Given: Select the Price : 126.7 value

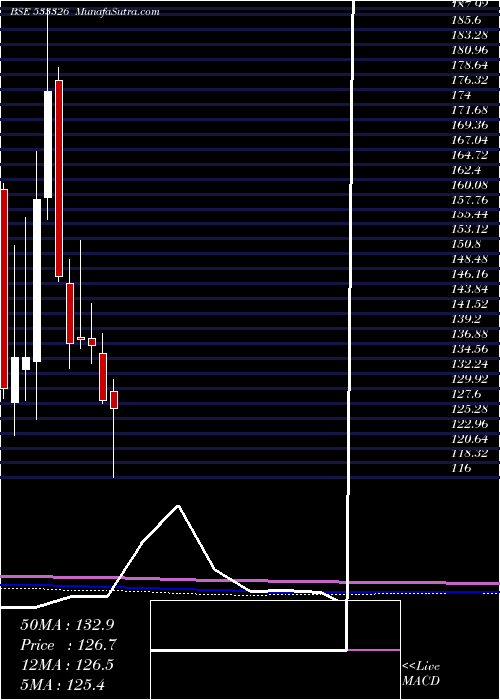Looking at the screenshot, I should 68,645.
